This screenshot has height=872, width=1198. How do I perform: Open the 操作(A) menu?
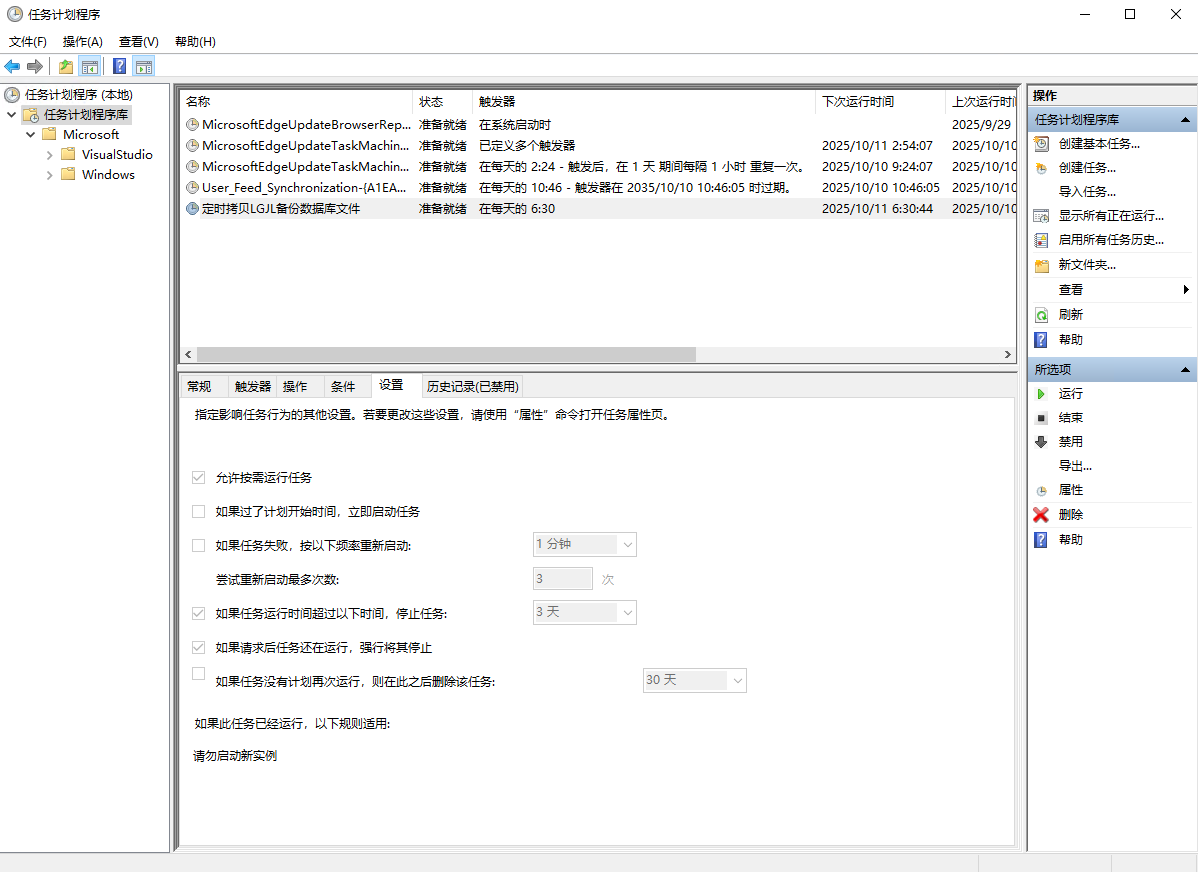pos(83,42)
